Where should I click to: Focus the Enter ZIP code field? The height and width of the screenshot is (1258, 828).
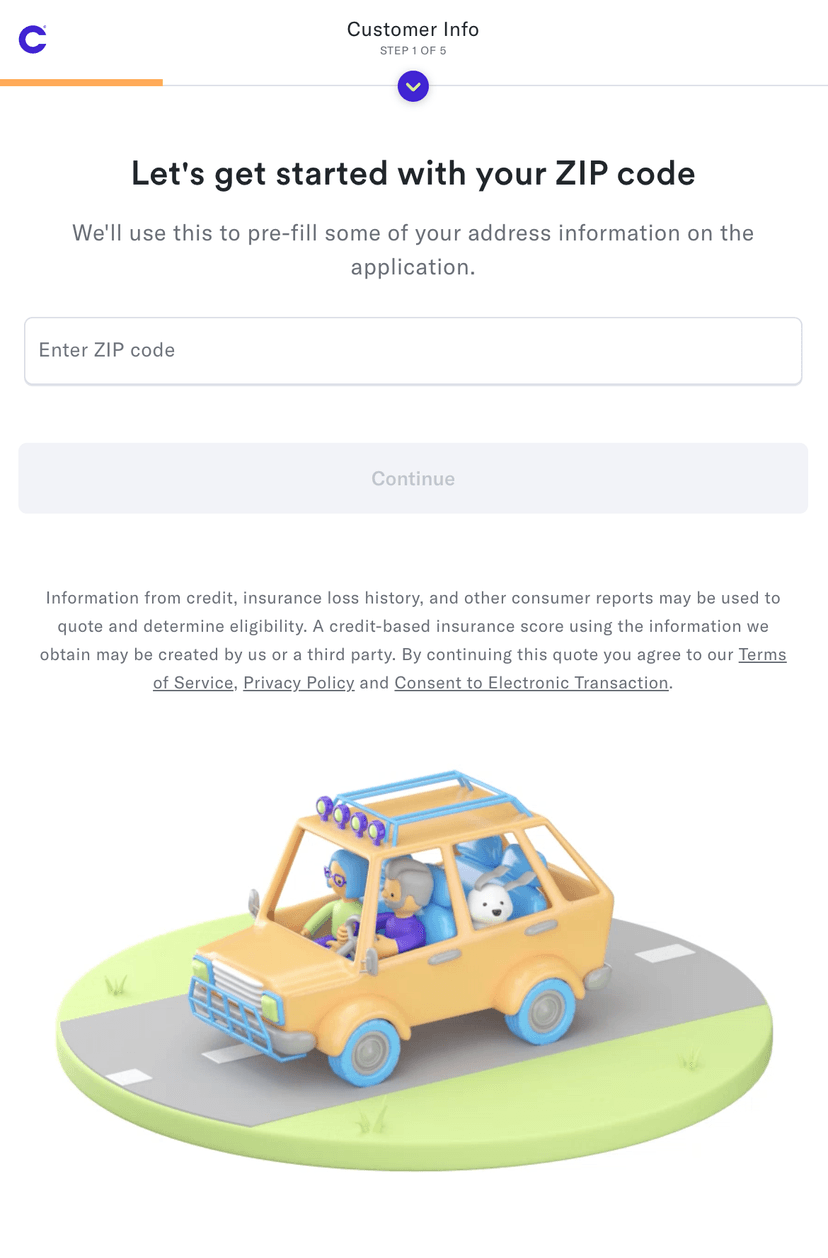(x=413, y=351)
